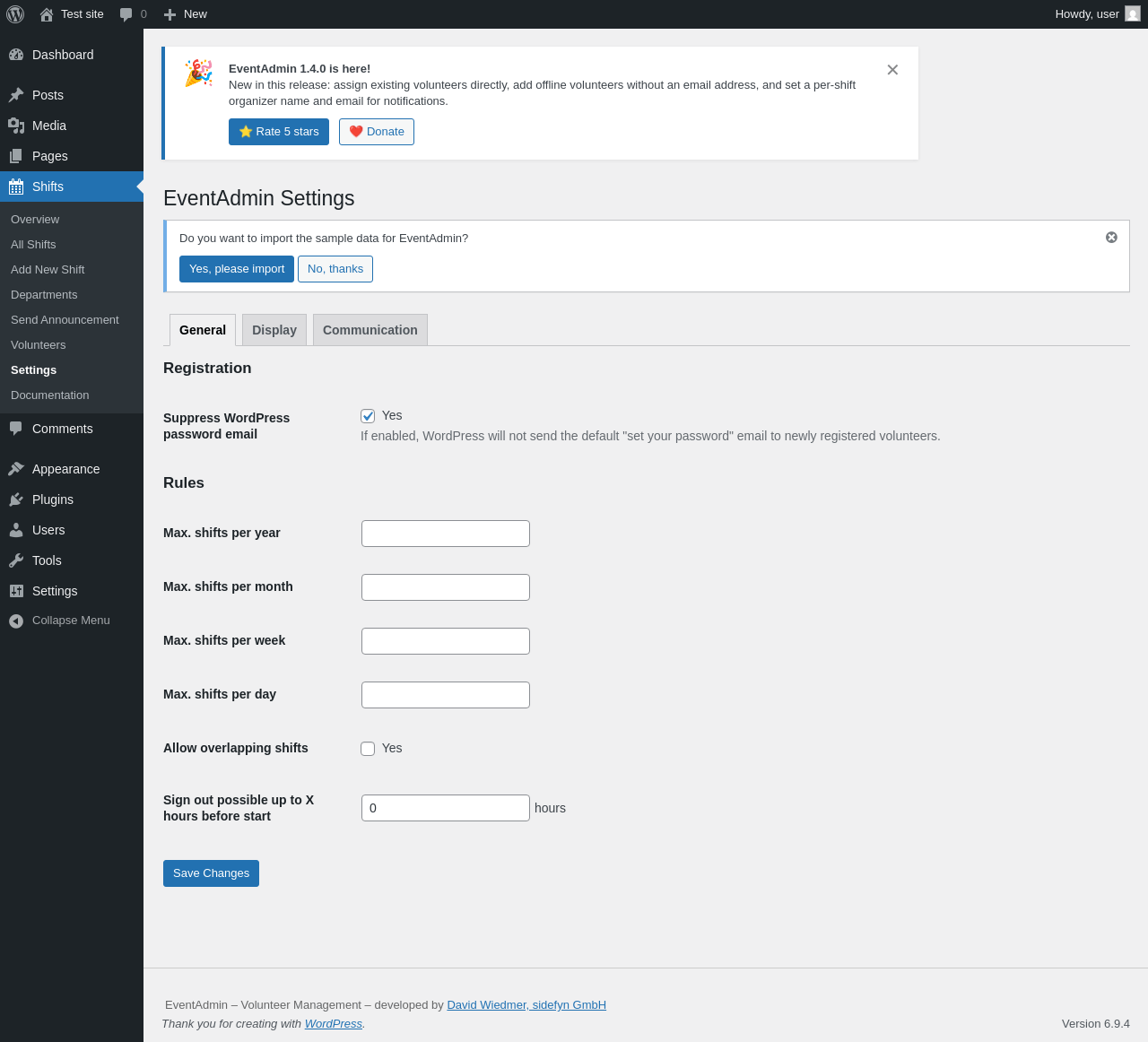Click the Test site name link
The width and height of the screenshot is (1148, 1042).
83,14
